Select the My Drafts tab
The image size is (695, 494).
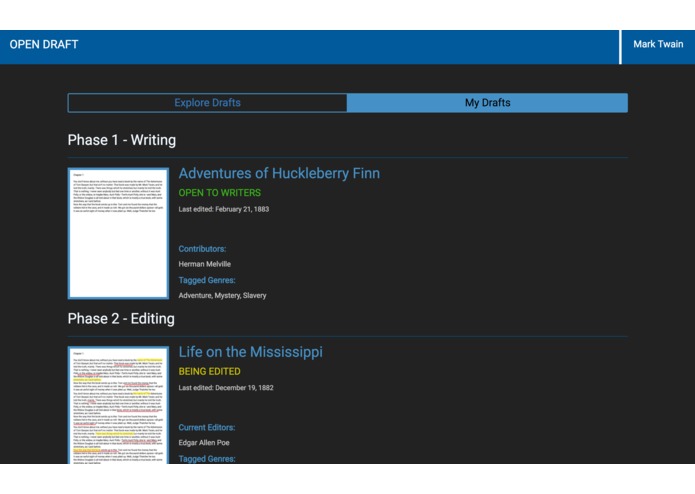point(488,103)
